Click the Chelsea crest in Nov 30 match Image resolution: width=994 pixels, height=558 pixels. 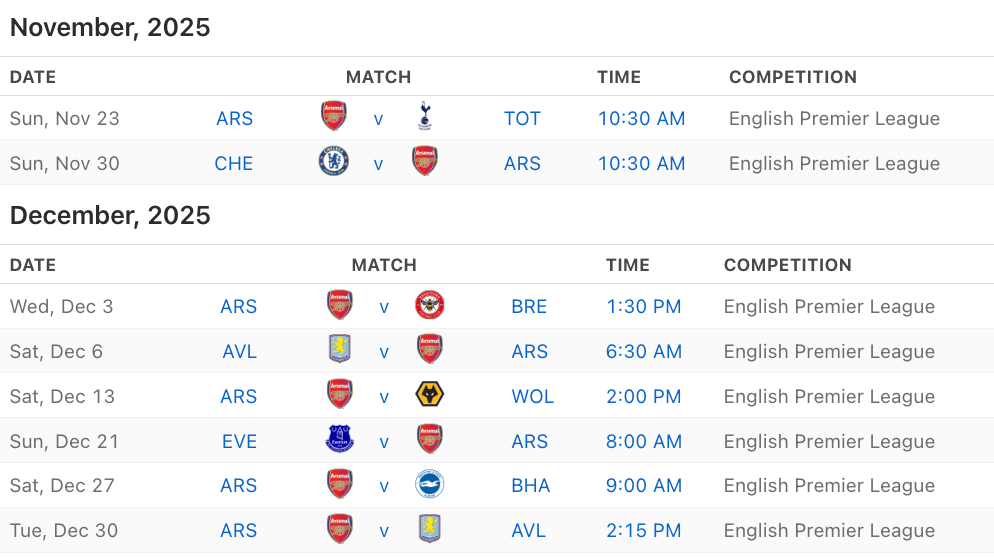[333, 162]
